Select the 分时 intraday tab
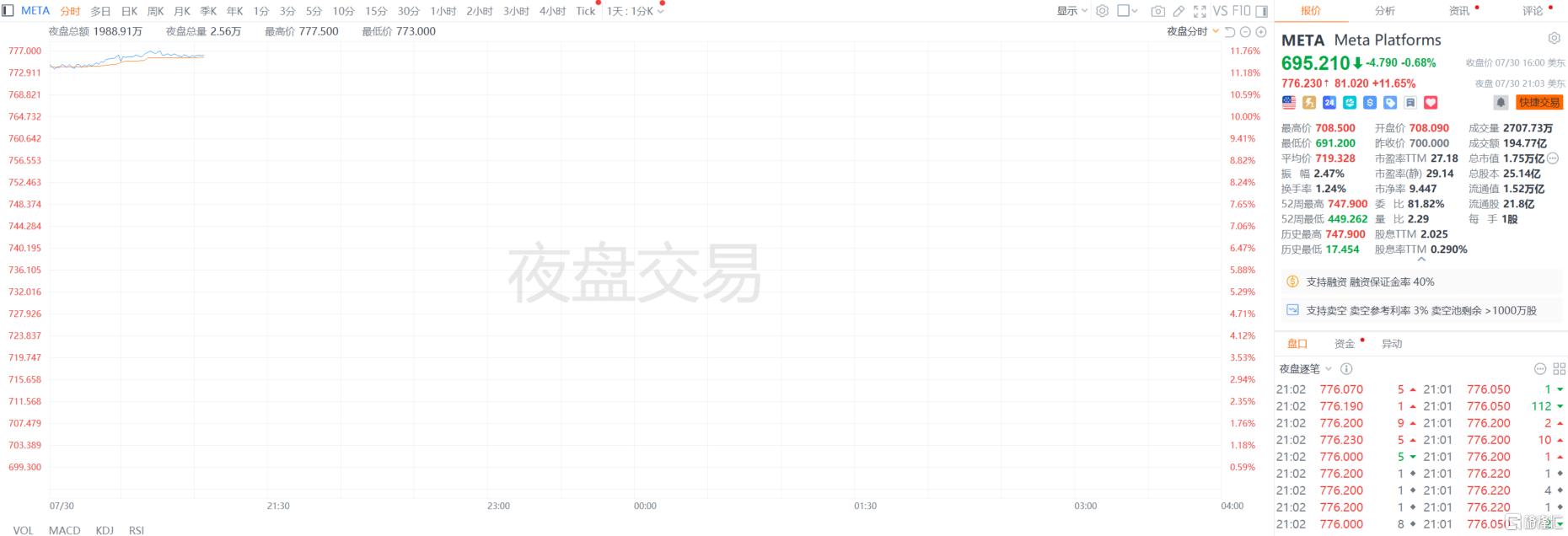Image resolution: width=1568 pixels, height=536 pixels. click(x=70, y=11)
